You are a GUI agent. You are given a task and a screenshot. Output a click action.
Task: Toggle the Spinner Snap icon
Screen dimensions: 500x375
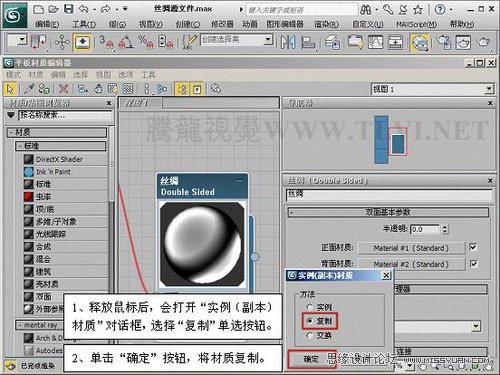click(166, 42)
